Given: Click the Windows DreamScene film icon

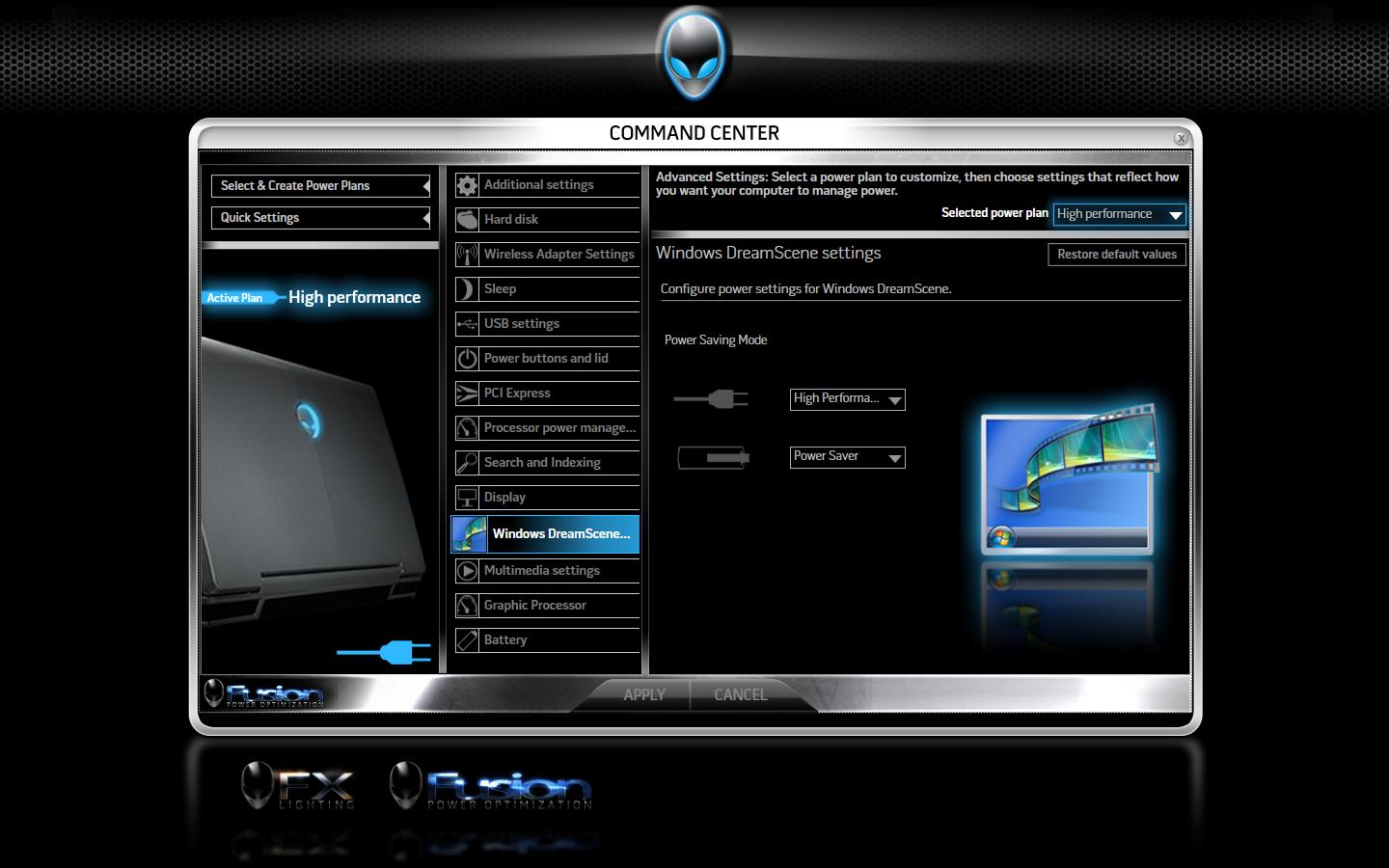Looking at the screenshot, I should tap(470, 534).
